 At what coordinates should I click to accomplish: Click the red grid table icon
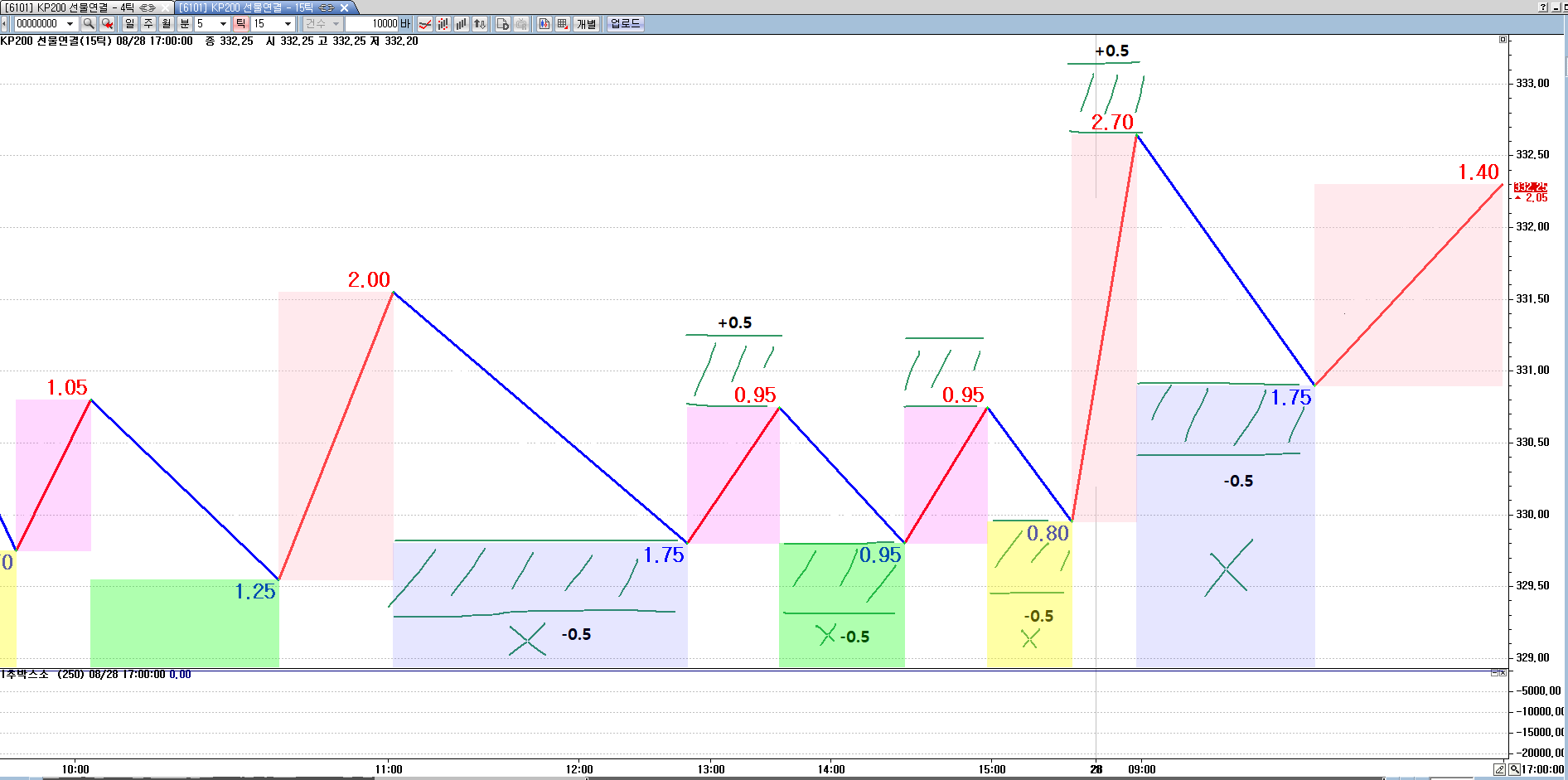(563, 24)
